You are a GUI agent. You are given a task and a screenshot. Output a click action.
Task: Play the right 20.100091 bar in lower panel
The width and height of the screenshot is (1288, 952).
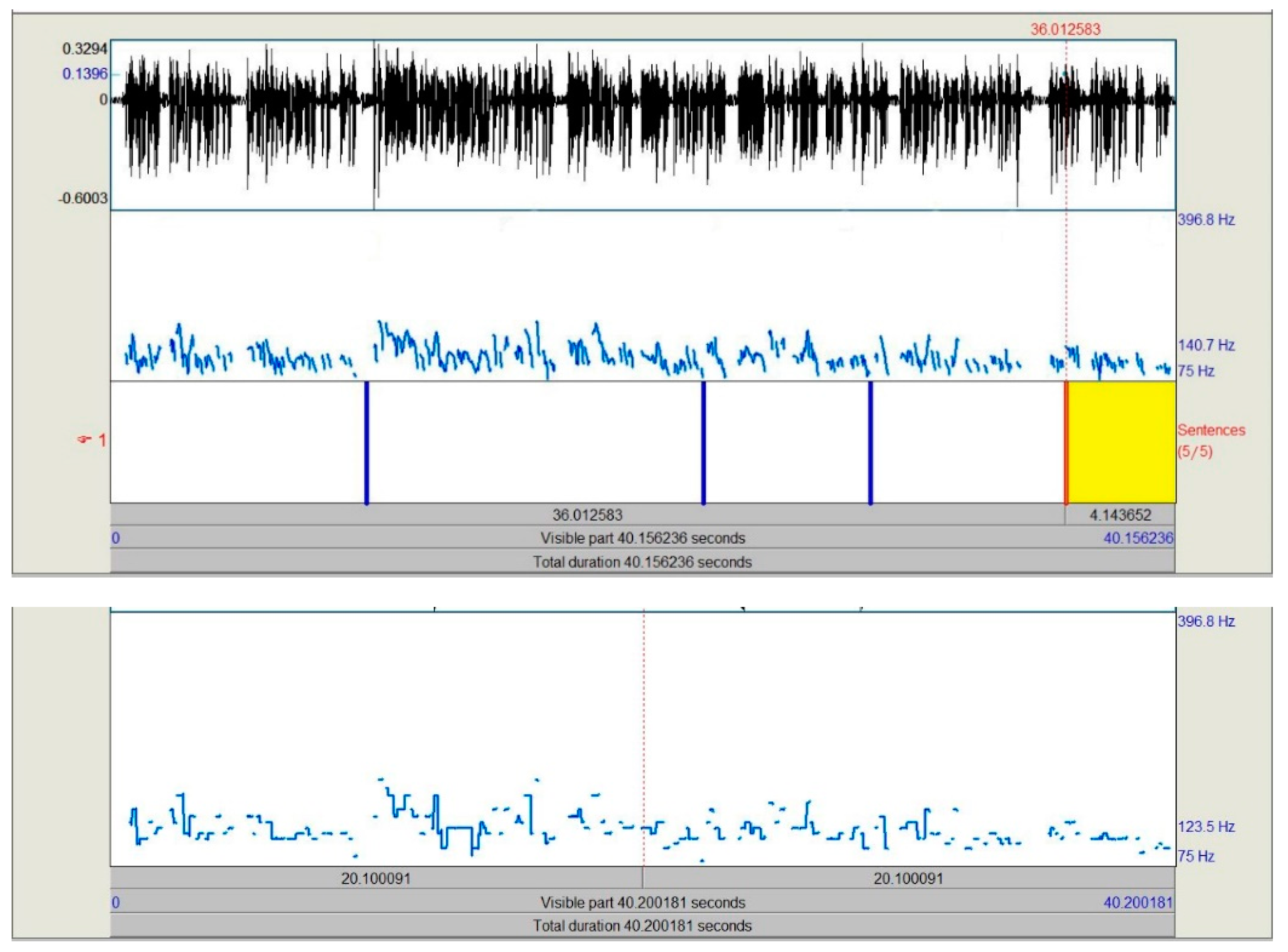909,878
